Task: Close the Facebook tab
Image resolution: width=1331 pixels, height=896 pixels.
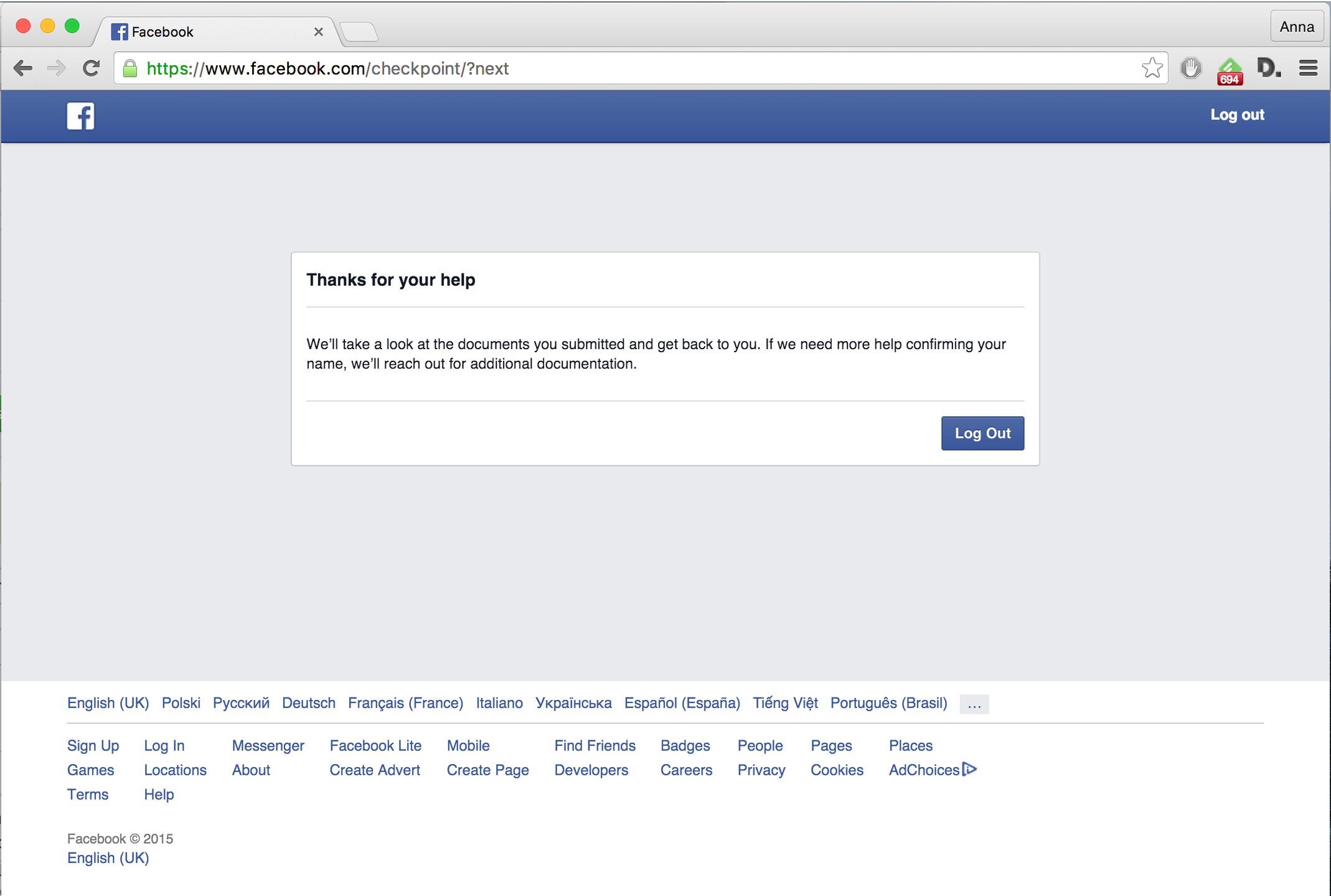Action: pos(318,32)
